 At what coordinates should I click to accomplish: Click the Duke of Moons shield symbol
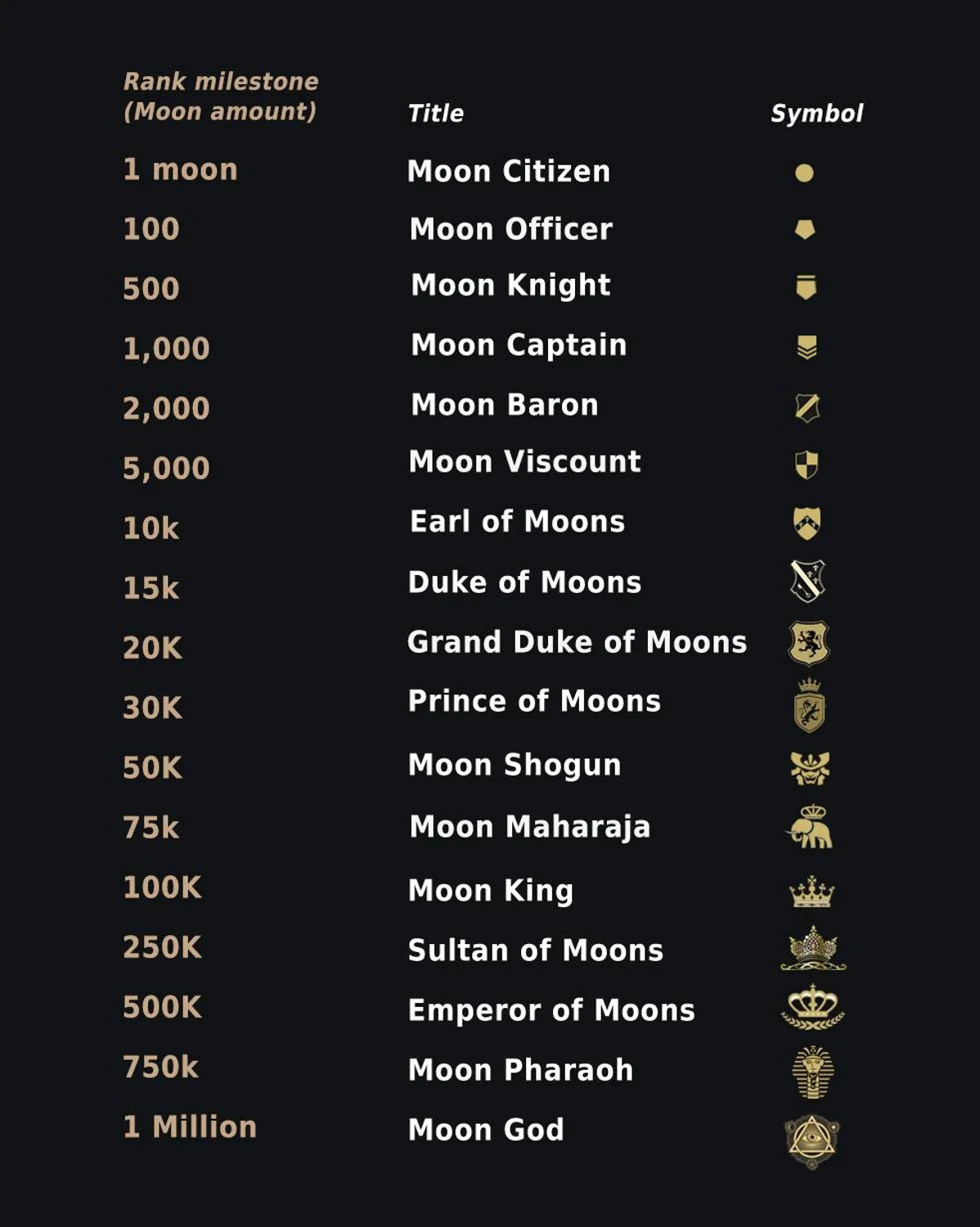pos(807,581)
